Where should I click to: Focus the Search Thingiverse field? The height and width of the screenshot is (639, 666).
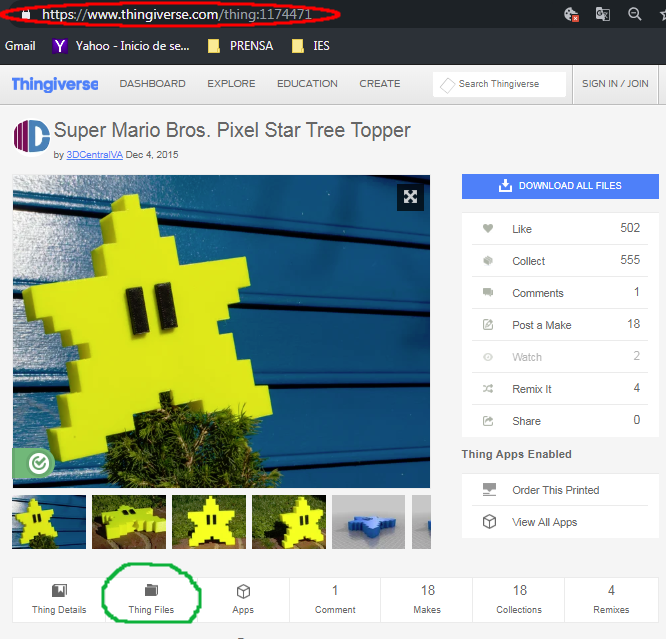point(499,84)
